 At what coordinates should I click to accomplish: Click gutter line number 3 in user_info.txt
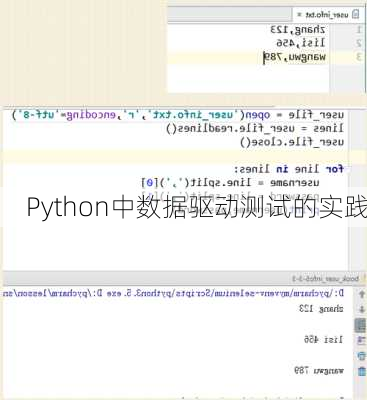tap(359, 57)
